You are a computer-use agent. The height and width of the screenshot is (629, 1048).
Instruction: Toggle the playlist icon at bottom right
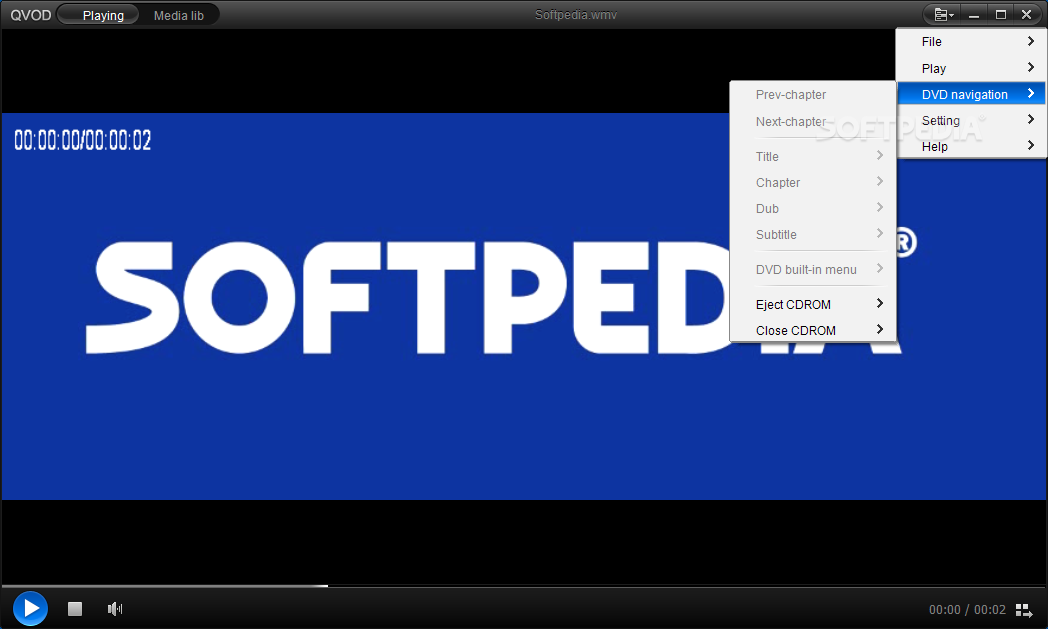click(1024, 610)
